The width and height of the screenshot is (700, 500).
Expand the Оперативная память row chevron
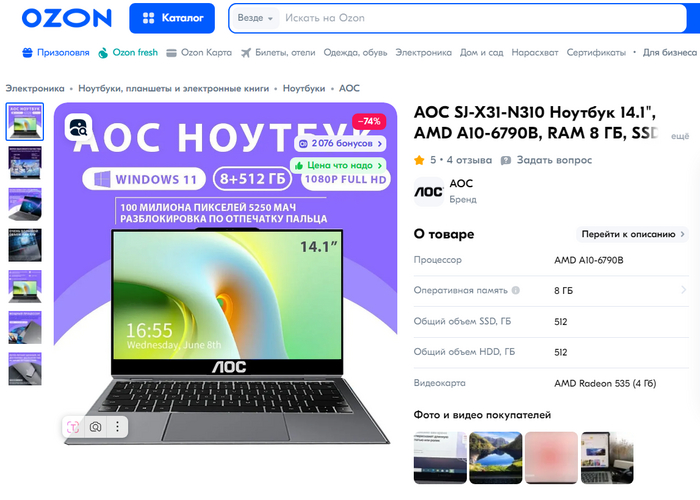click(683, 290)
